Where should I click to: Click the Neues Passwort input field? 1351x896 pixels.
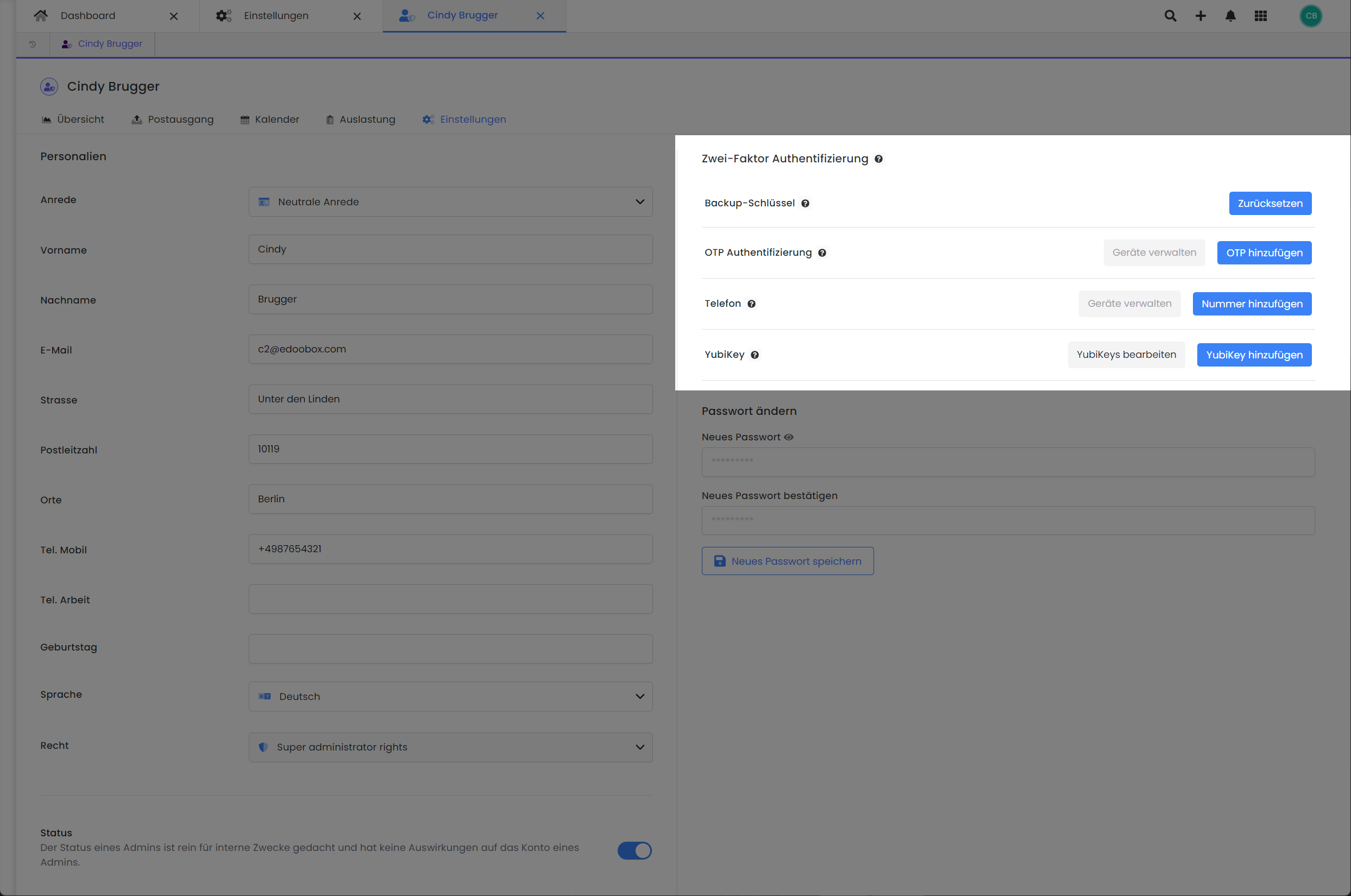[x=1008, y=461]
